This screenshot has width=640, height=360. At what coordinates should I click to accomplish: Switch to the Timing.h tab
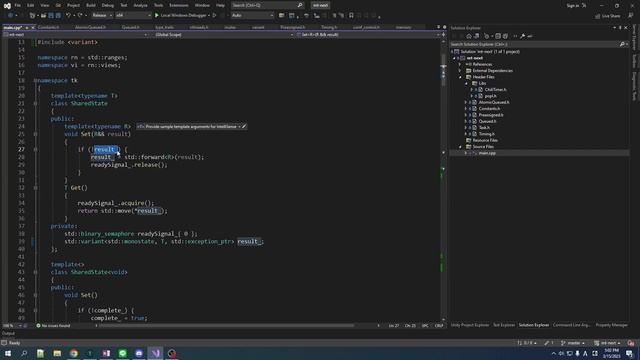pyautogui.click(x=329, y=27)
